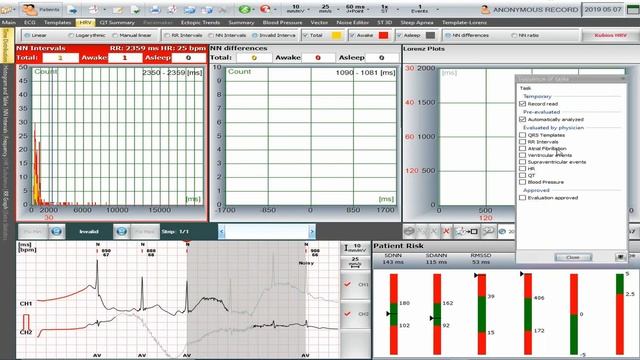This screenshot has height=360, width=640.
Task: Open the Ectopic Trends tab
Action: (200, 22)
